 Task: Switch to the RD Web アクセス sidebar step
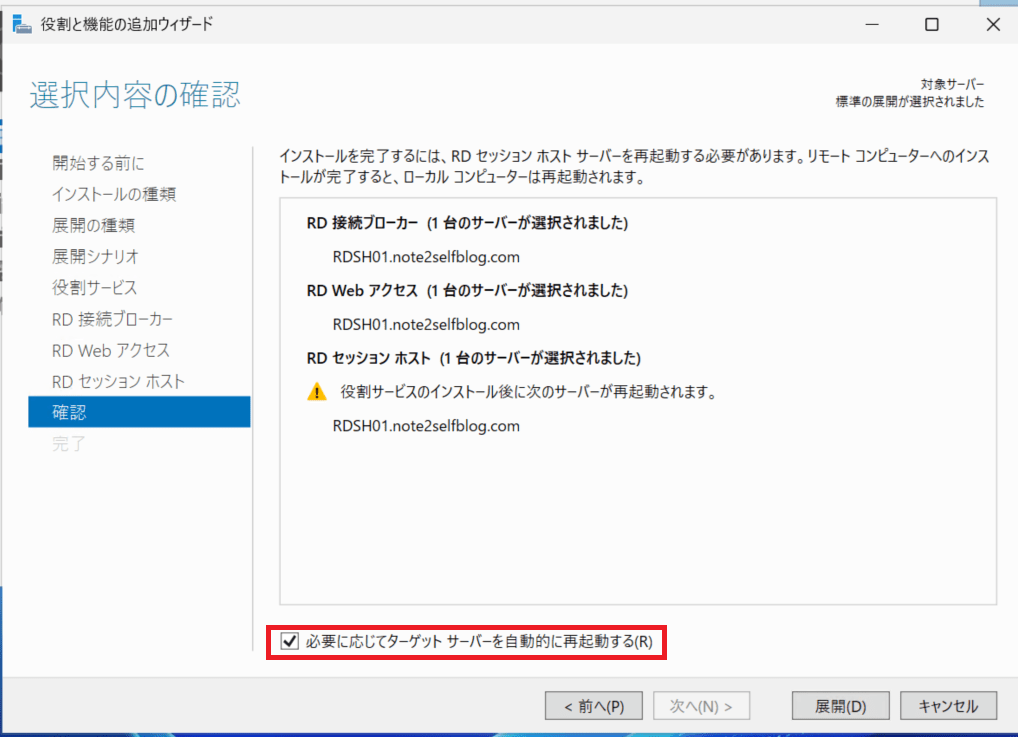click(111, 350)
